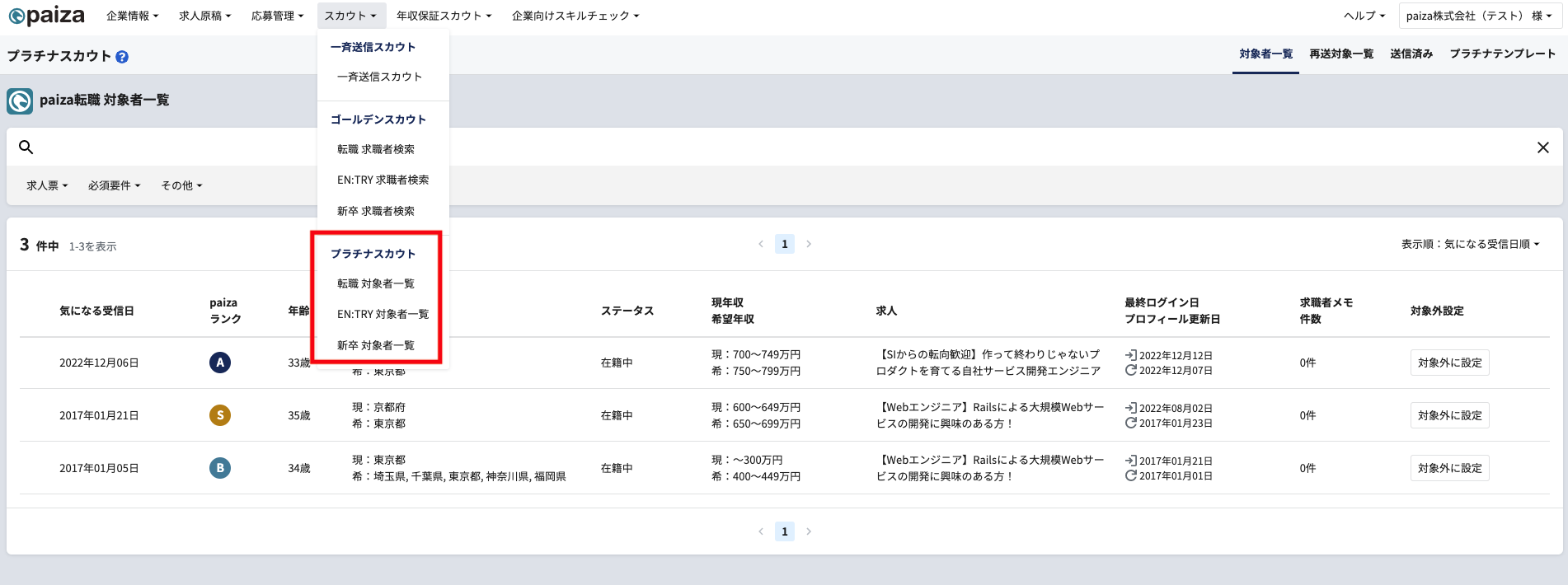Viewport: 1568px width, 585px height.
Task: Open the 【SIからの転向歓迎】 job link
Action: [x=988, y=363]
